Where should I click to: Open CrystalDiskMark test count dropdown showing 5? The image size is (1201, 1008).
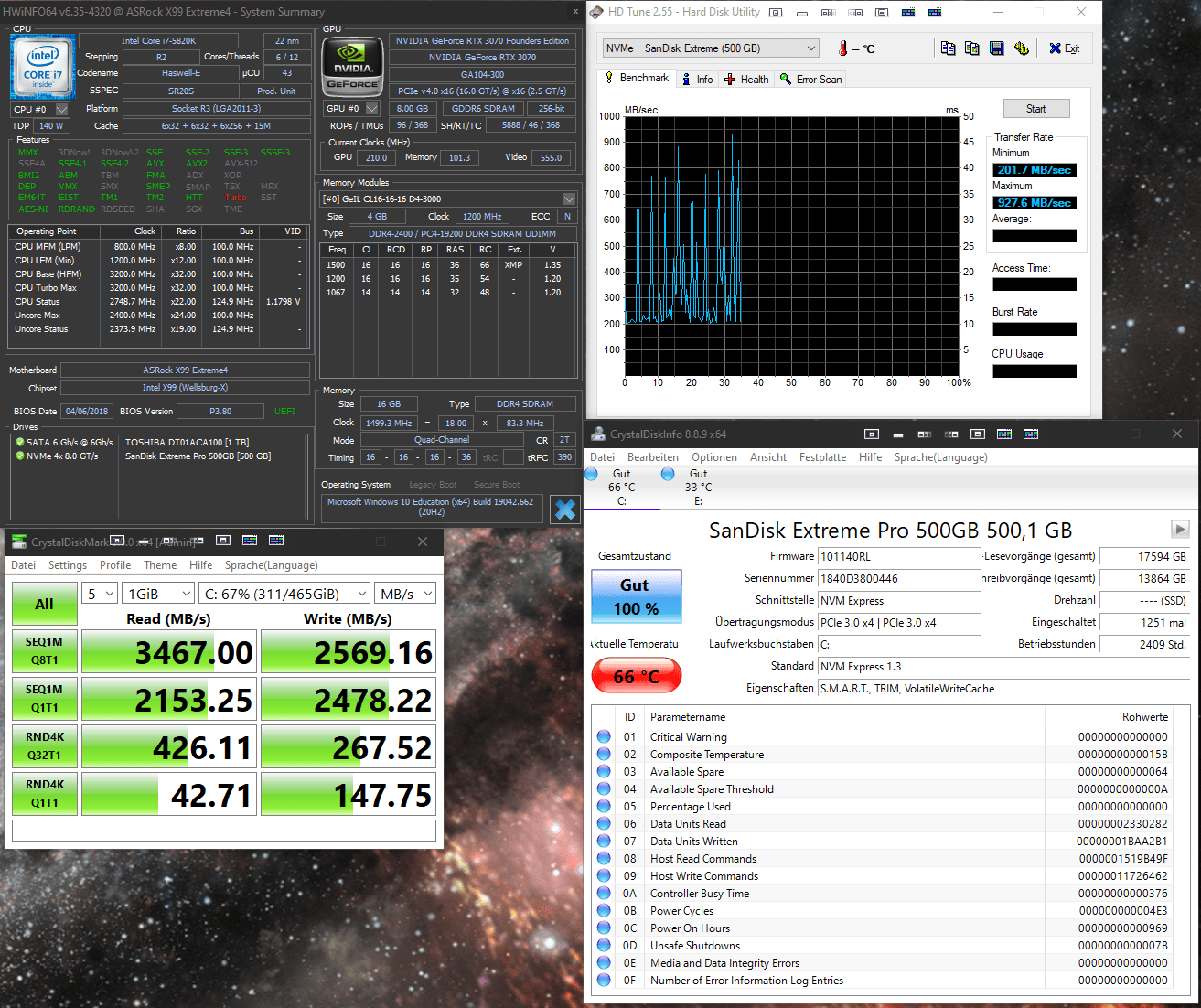point(101,594)
